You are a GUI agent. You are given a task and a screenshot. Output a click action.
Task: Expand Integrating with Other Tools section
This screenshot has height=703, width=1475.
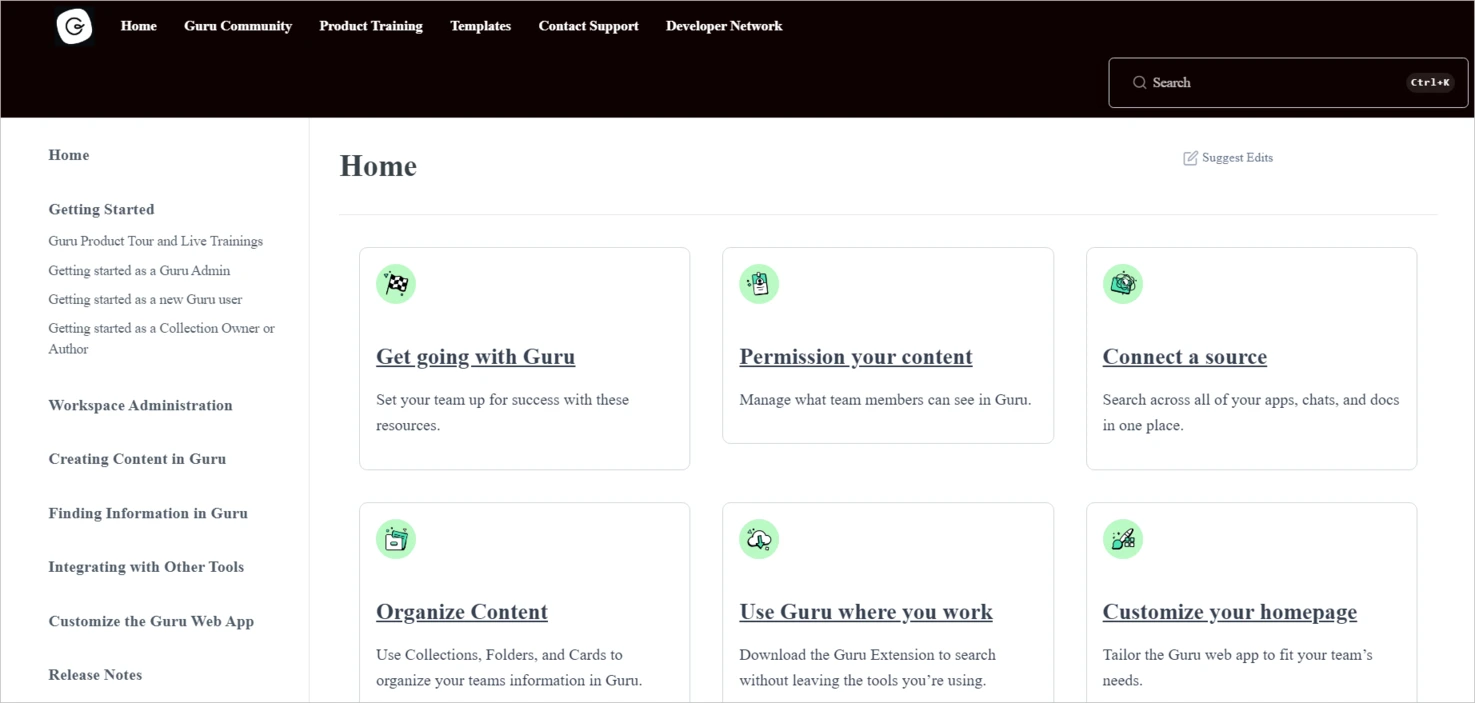[146, 567]
